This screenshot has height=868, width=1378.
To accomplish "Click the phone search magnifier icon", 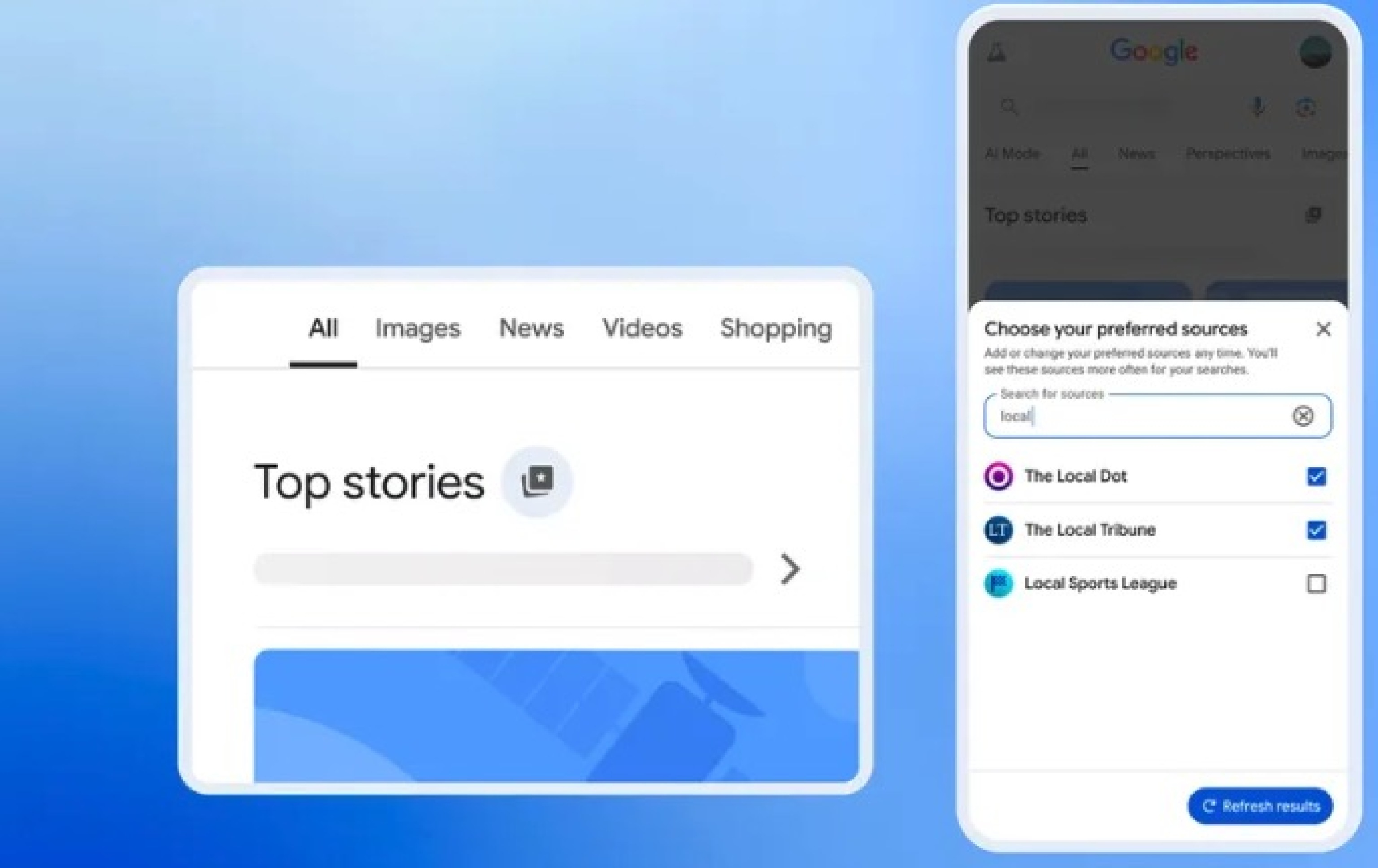I will pyautogui.click(x=1009, y=107).
